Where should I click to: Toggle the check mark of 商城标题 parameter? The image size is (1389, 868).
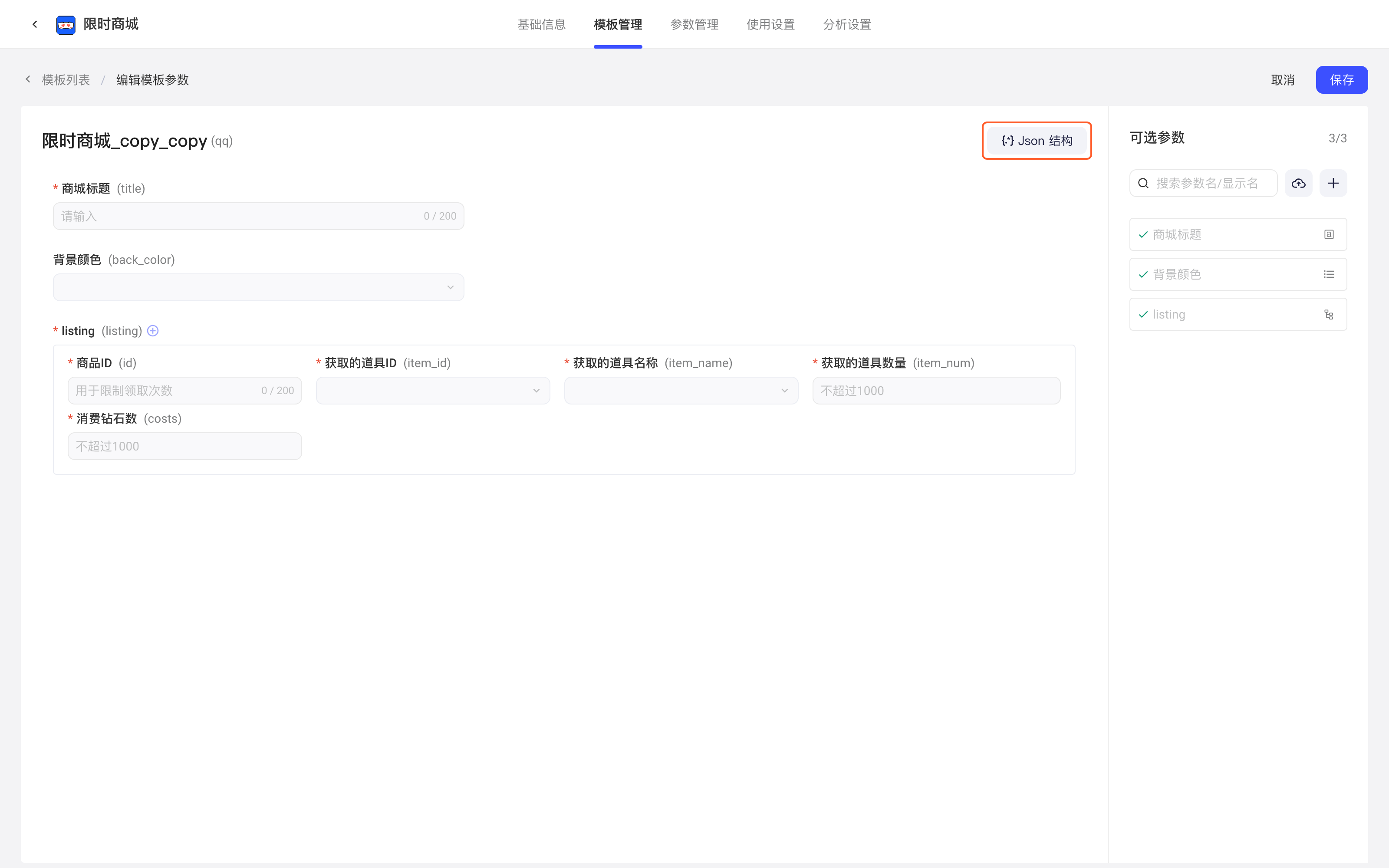pos(1143,234)
